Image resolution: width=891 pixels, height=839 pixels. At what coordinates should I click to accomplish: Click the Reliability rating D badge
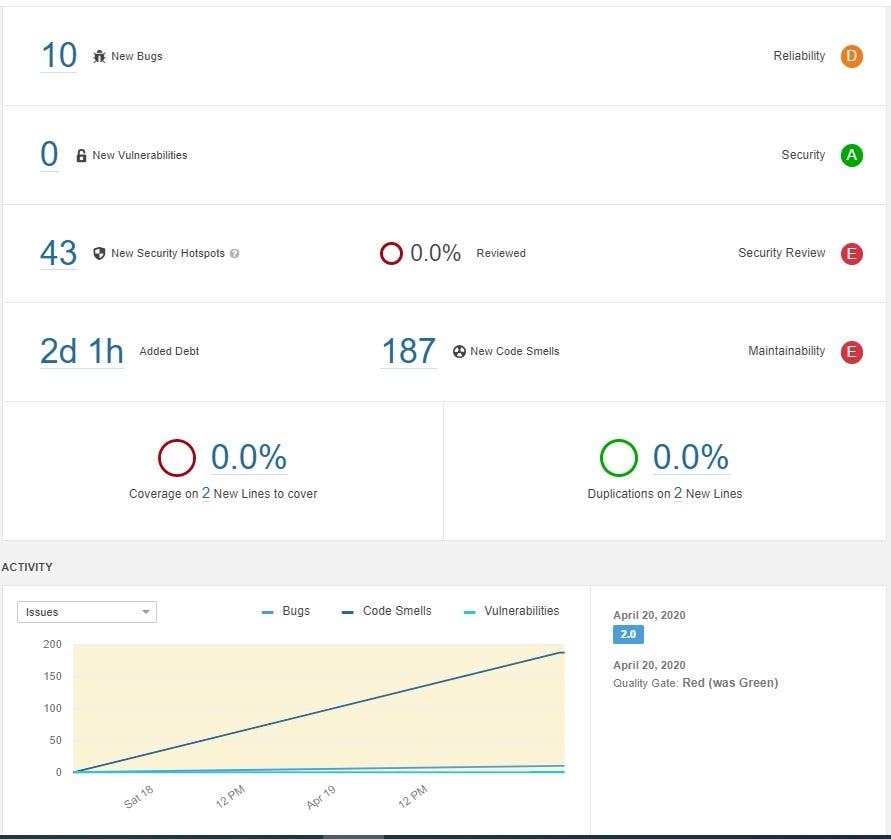tap(852, 57)
